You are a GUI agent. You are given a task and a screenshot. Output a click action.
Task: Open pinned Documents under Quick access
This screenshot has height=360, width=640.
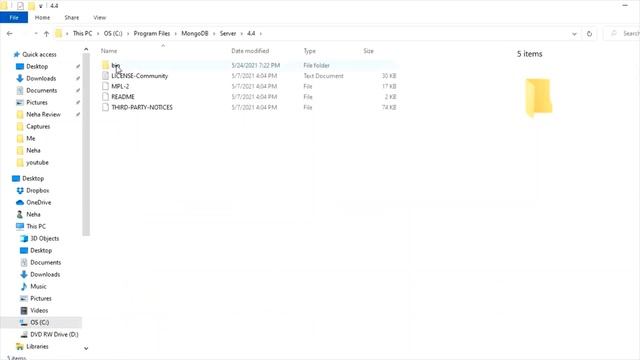(x=42, y=90)
